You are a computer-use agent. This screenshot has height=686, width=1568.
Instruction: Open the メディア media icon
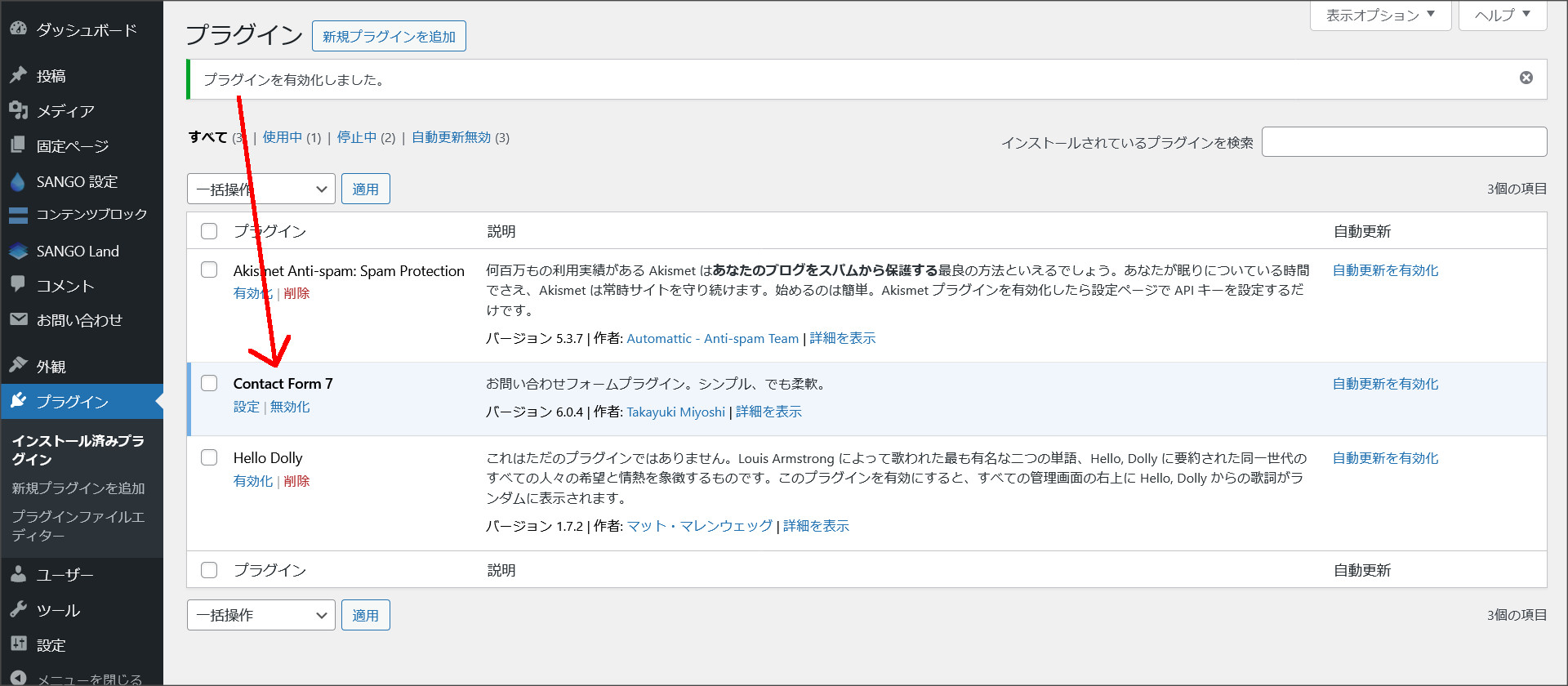click(x=18, y=110)
